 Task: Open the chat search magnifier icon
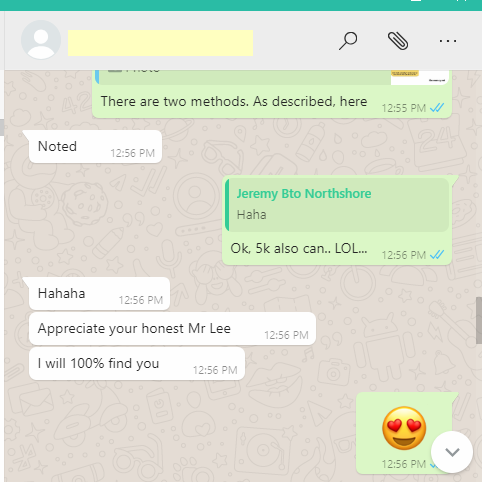click(348, 41)
